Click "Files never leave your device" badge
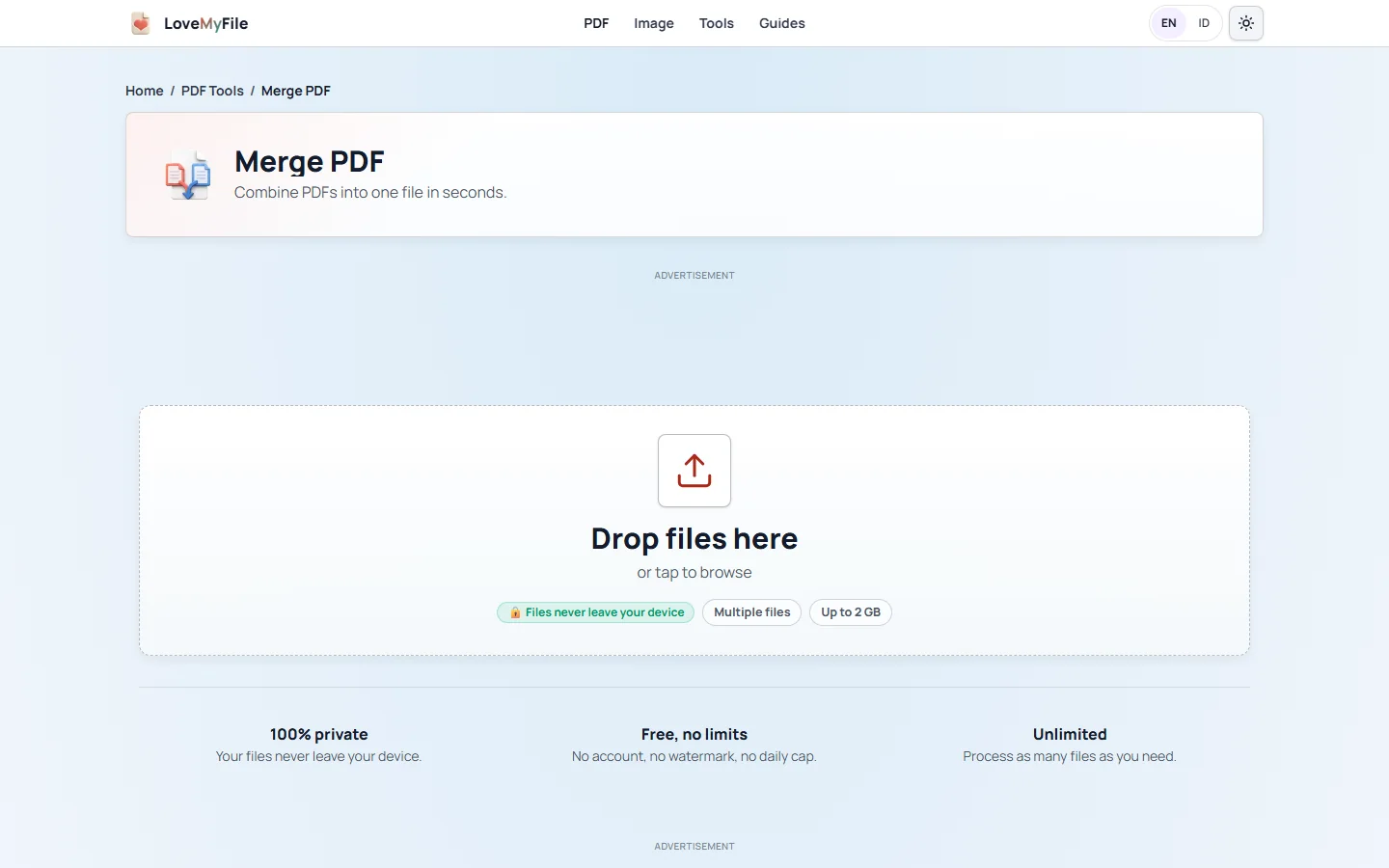 (596, 612)
